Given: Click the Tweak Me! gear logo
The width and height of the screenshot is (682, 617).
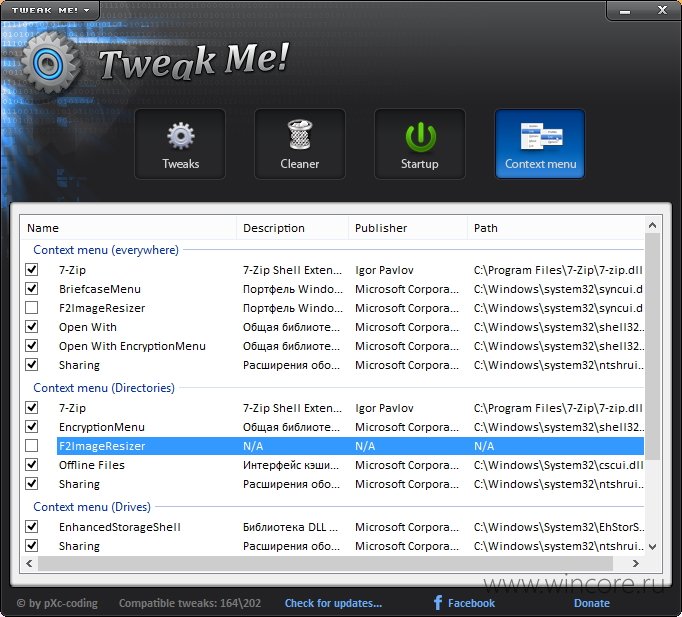Looking at the screenshot, I should point(50,64).
